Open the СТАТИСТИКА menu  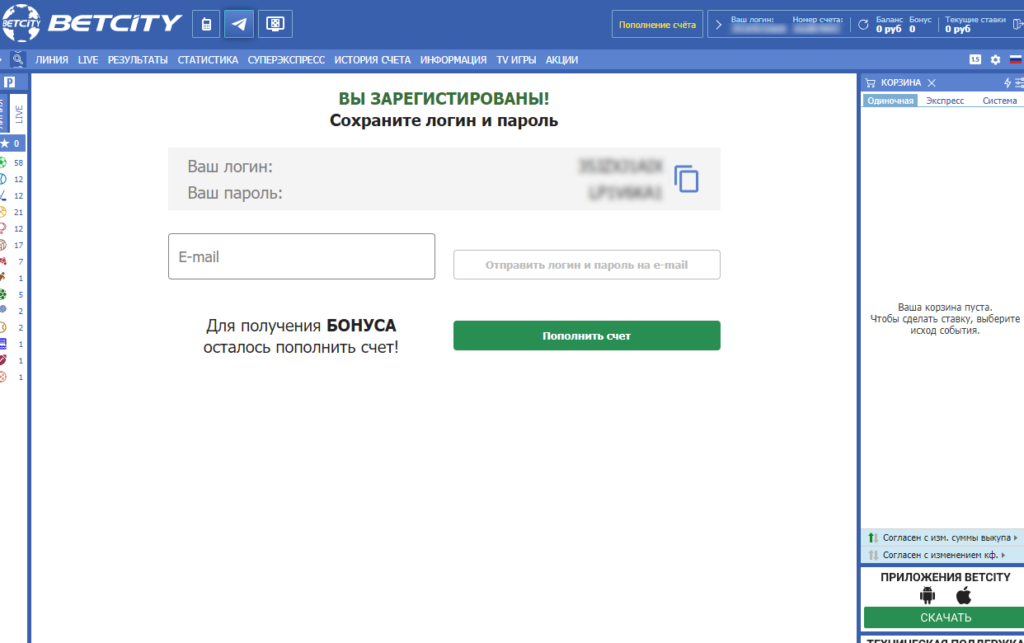click(208, 60)
